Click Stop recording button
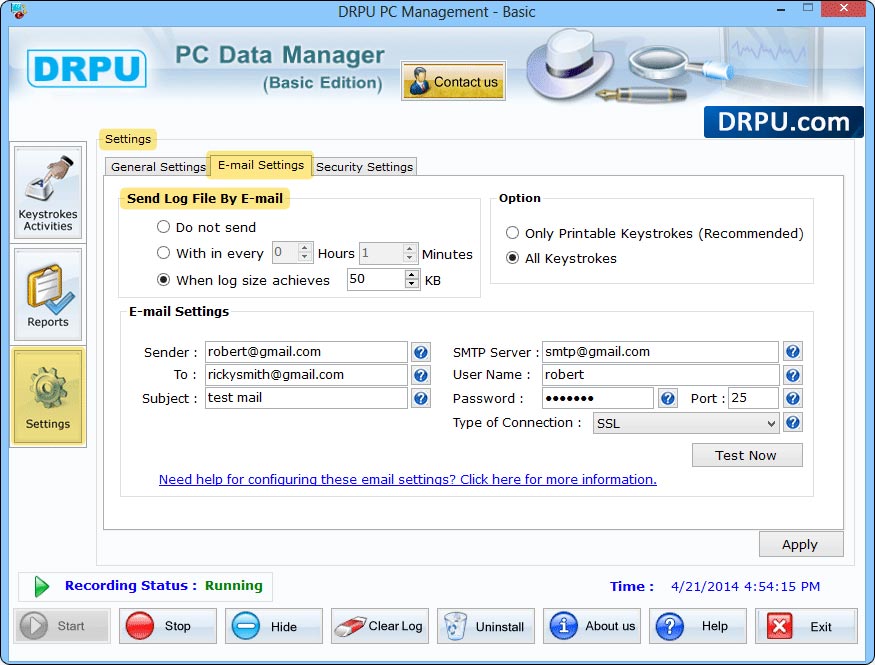875x665 pixels. 167,626
